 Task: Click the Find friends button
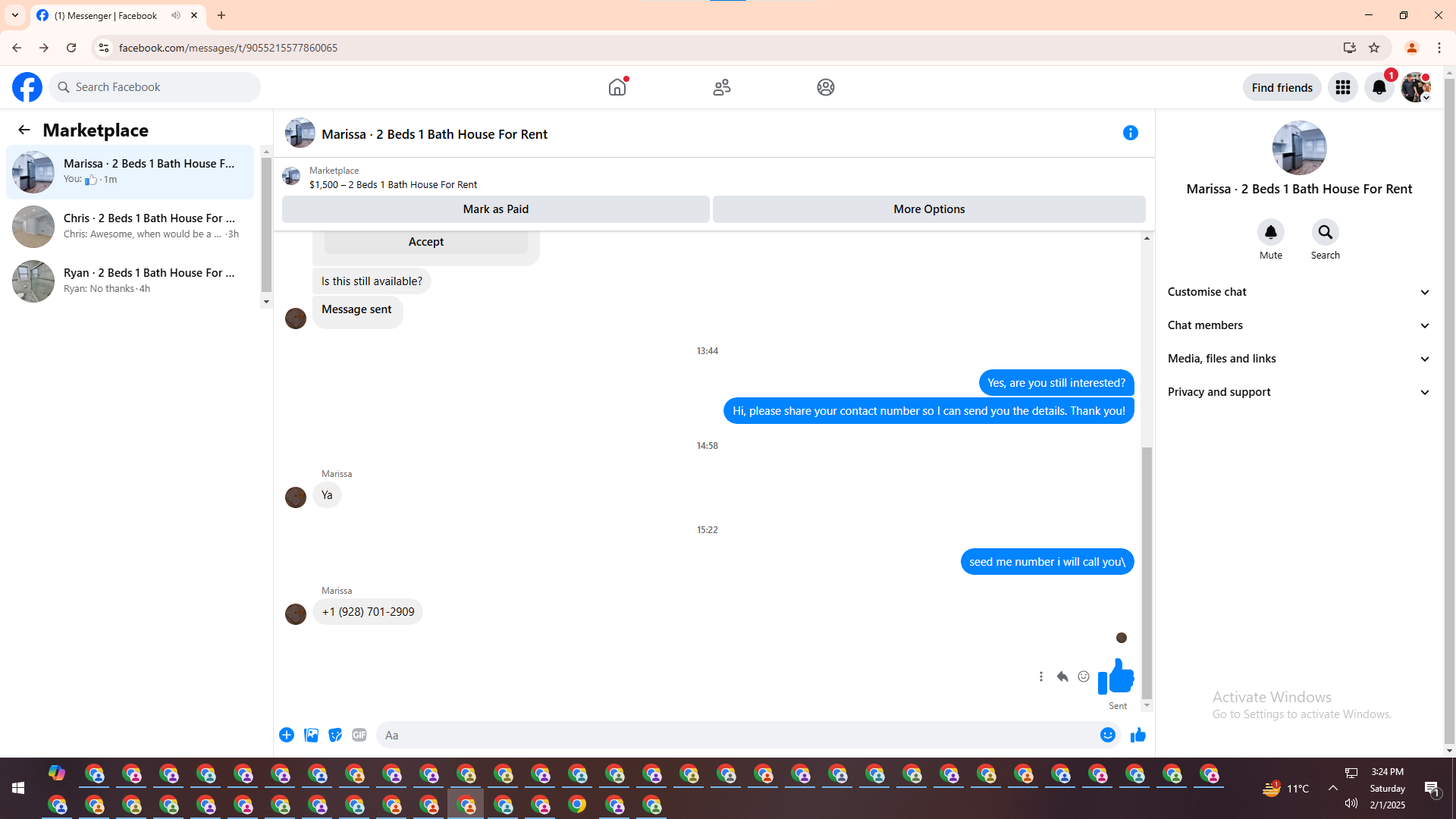click(x=1282, y=87)
